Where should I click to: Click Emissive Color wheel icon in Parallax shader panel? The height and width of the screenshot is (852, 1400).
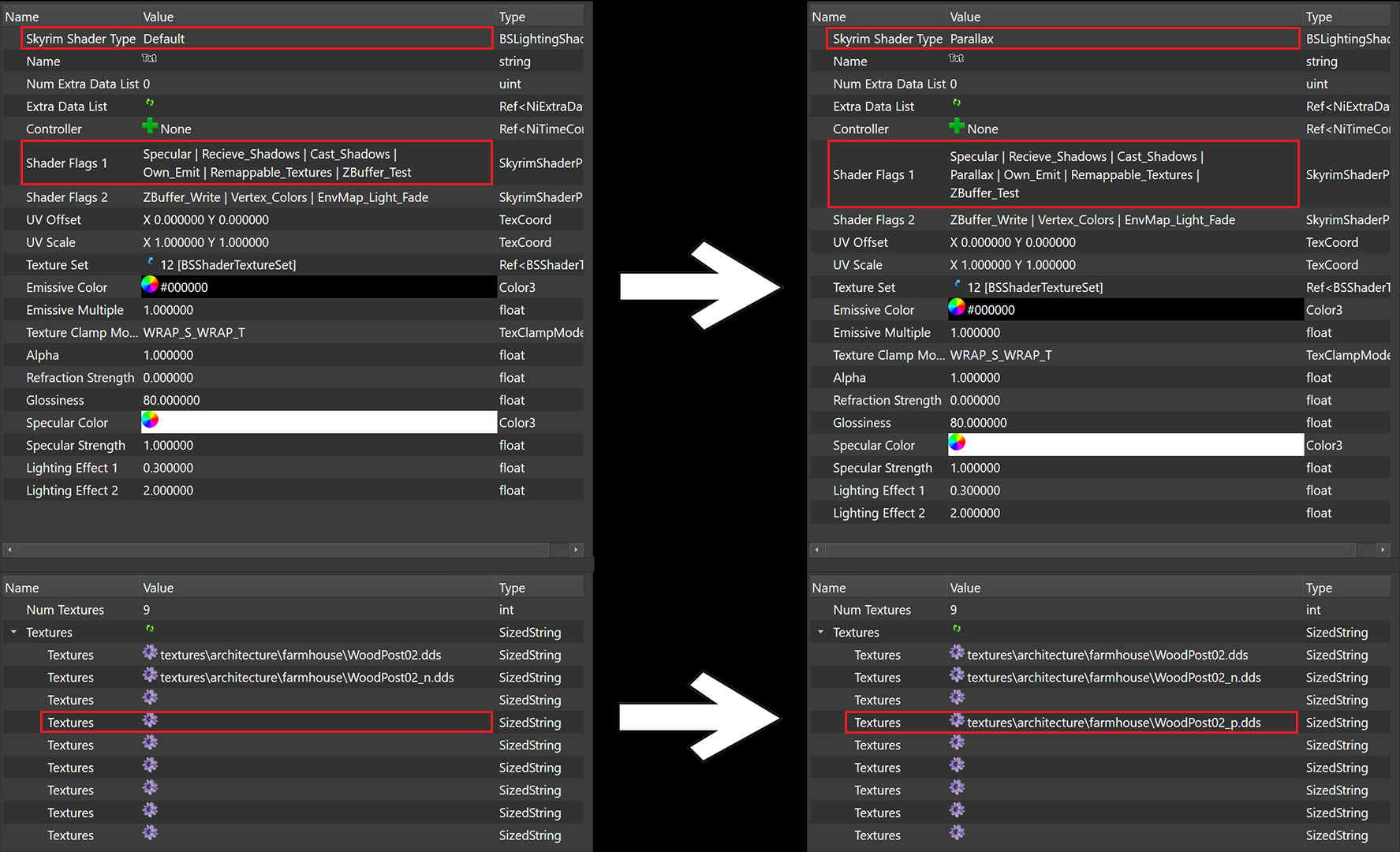956,307
